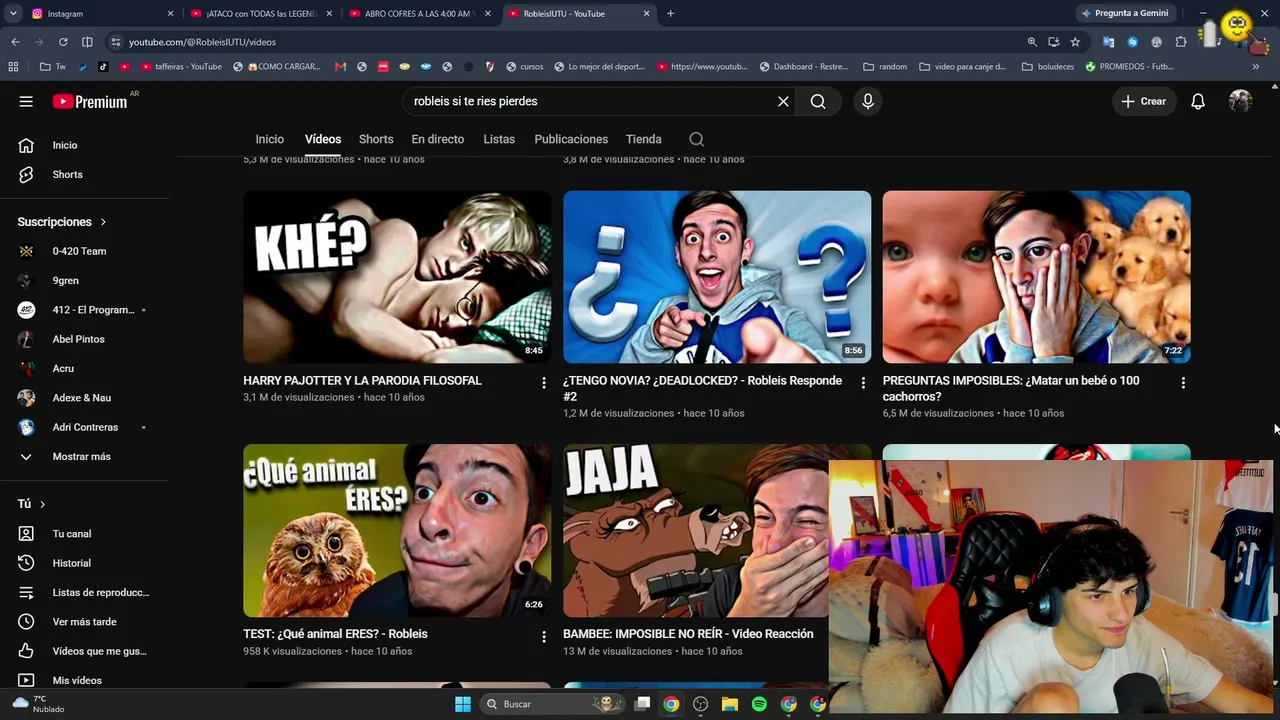Open a new browser tab

(x=670, y=13)
